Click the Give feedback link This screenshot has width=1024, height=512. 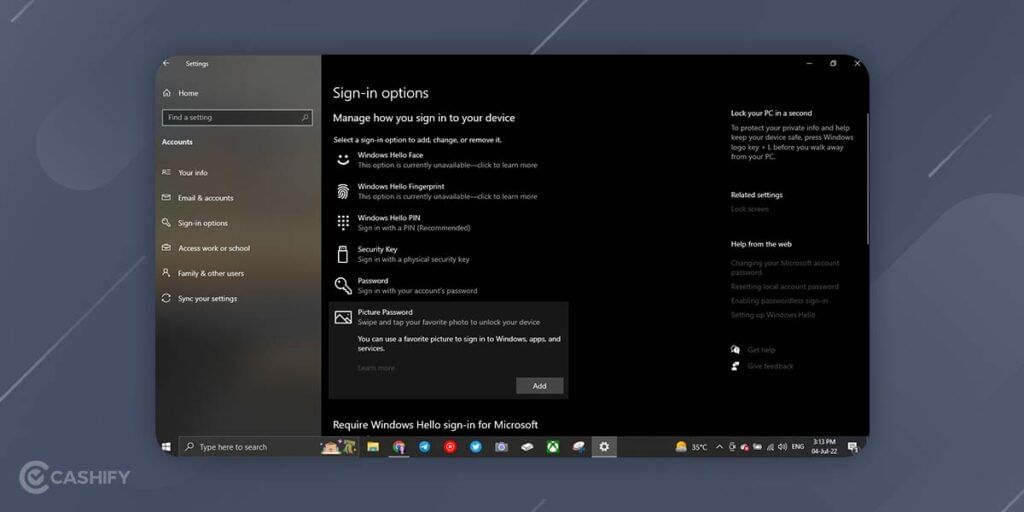pos(771,366)
